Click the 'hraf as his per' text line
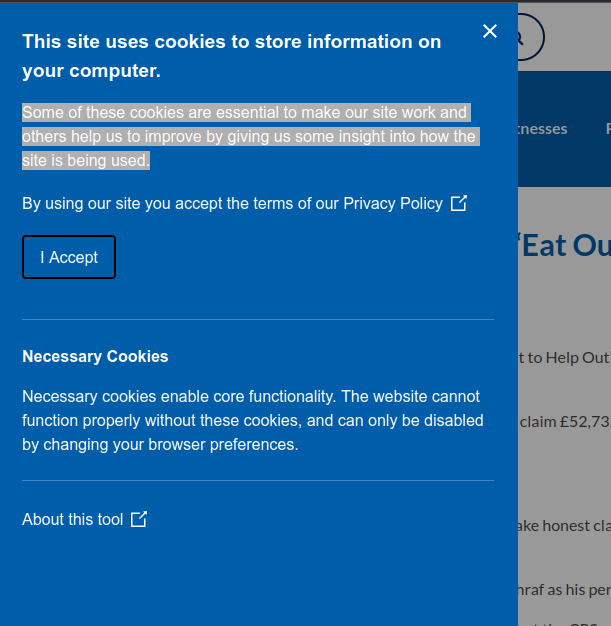Viewport: 611px width, 626px height. pos(565,590)
